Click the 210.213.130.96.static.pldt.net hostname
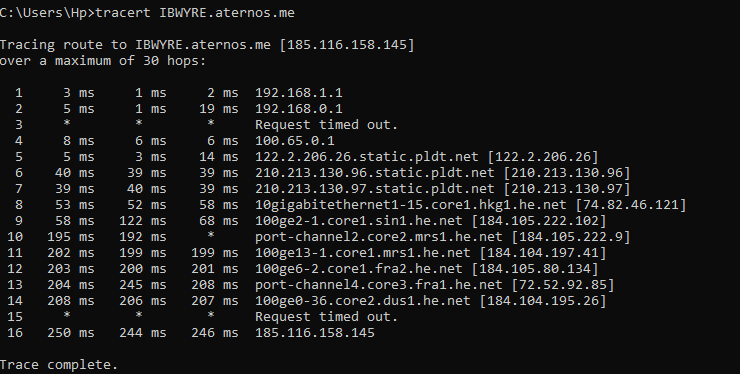The width and height of the screenshot is (740, 374). tap(375, 173)
